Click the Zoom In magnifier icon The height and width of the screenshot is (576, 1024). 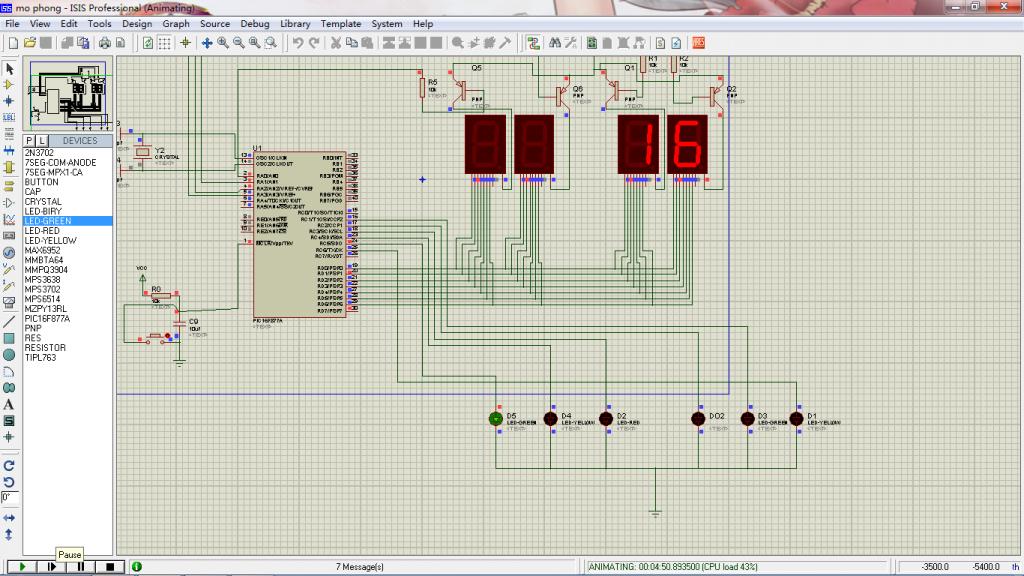pos(223,43)
